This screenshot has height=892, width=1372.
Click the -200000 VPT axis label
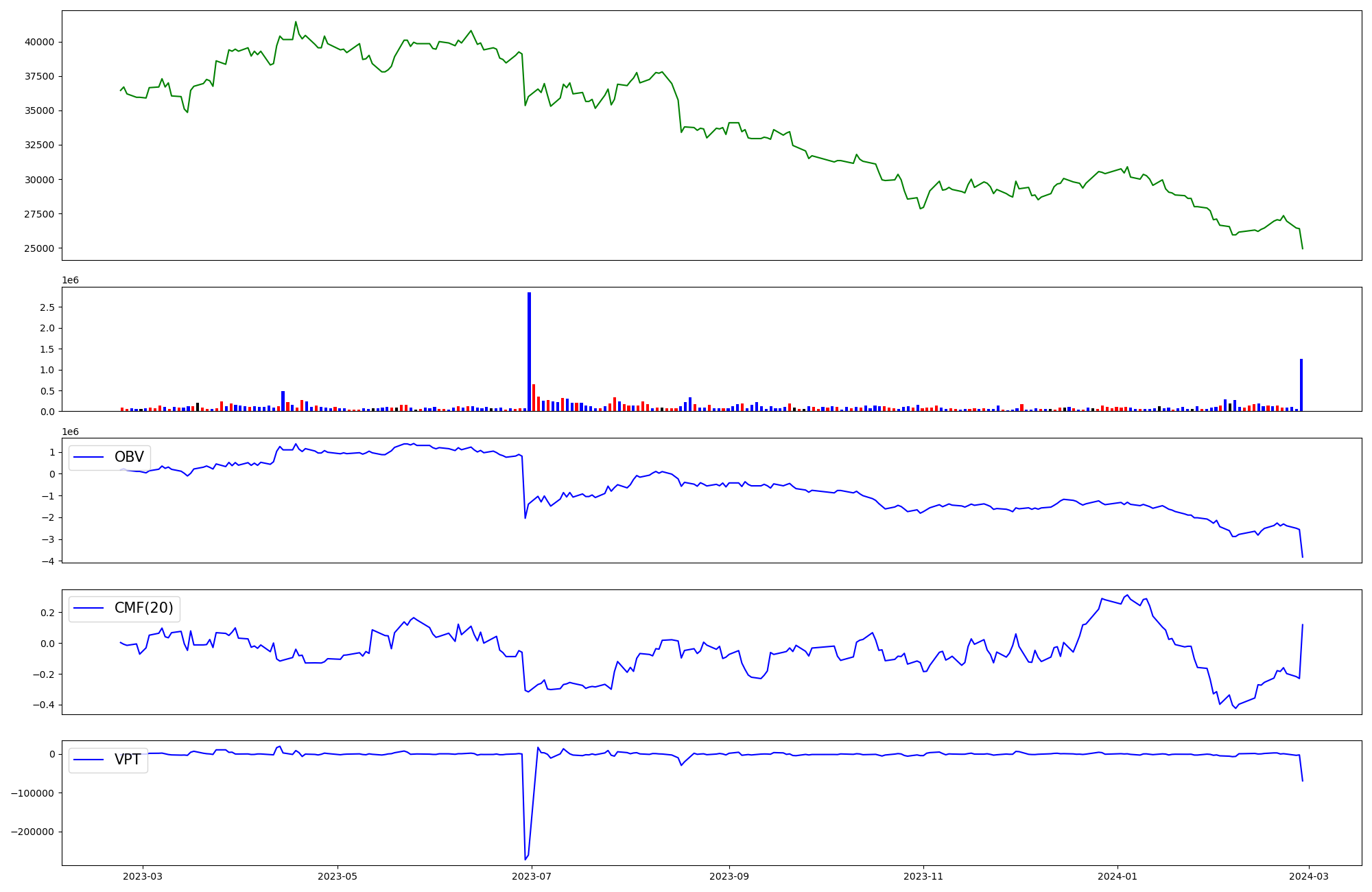click(x=33, y=832)
